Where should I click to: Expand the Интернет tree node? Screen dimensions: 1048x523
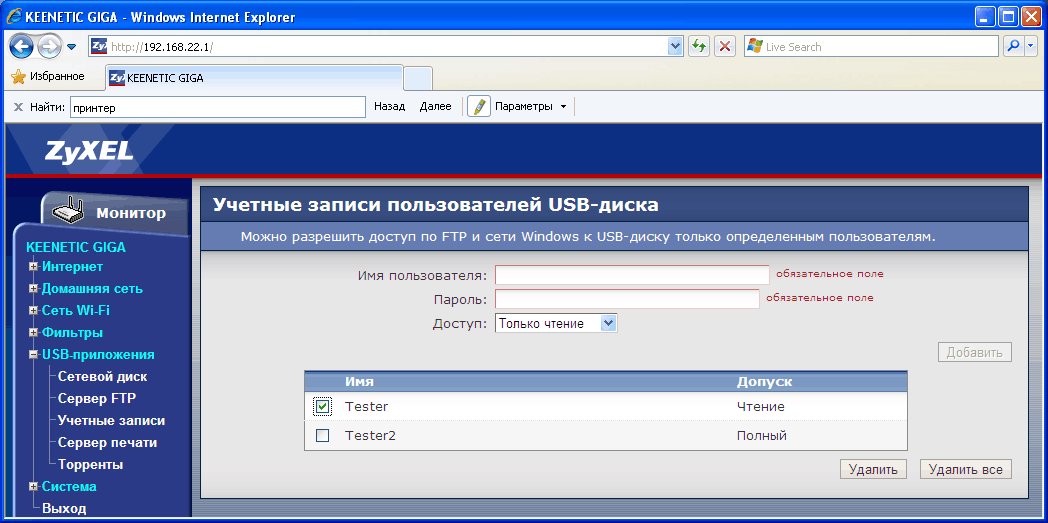[33, 267]
